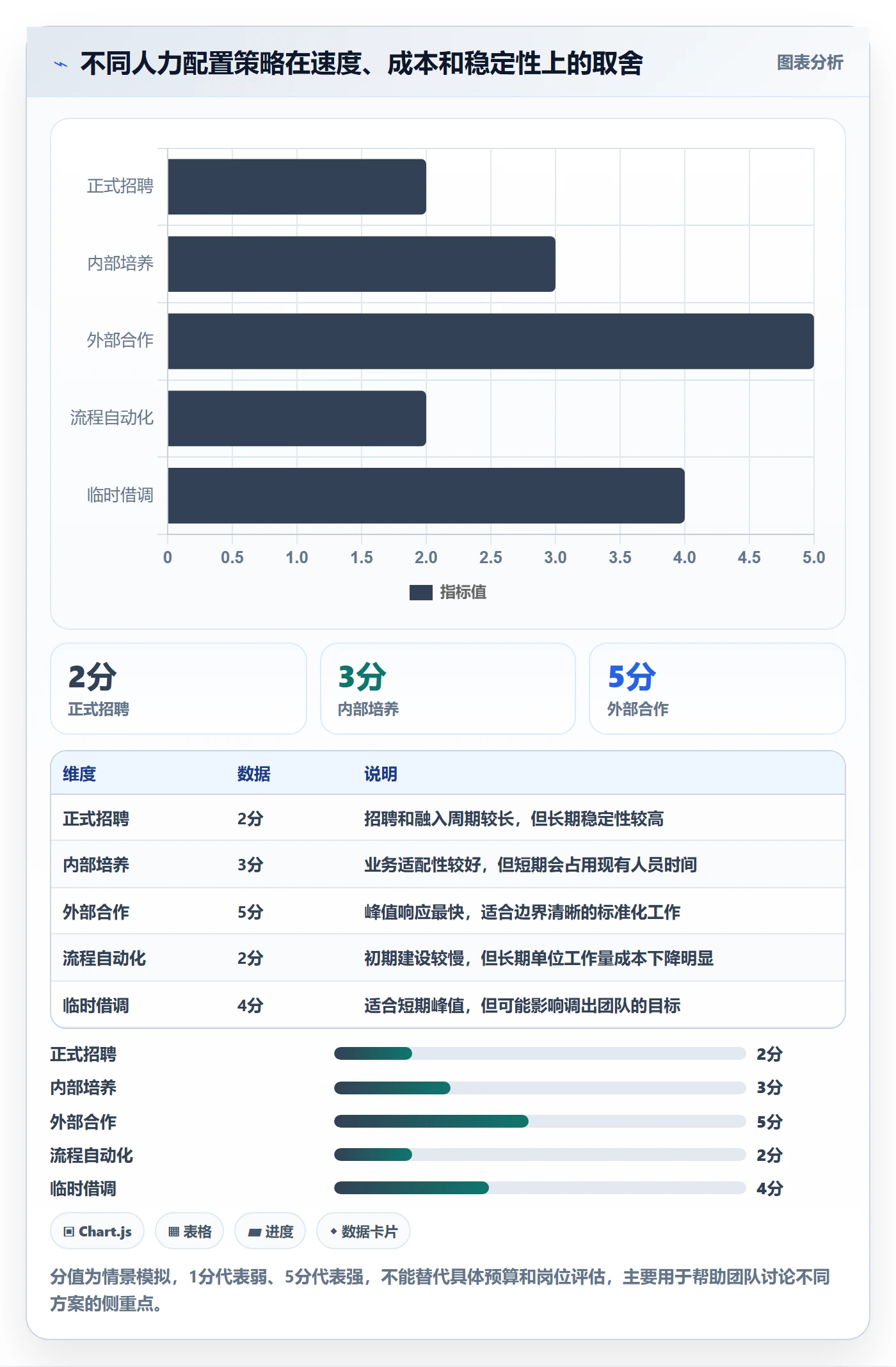896x1367 pixels.
Task: Click the diamond icon in the 数据卡片 chip
Action: tap(333, 1231)
